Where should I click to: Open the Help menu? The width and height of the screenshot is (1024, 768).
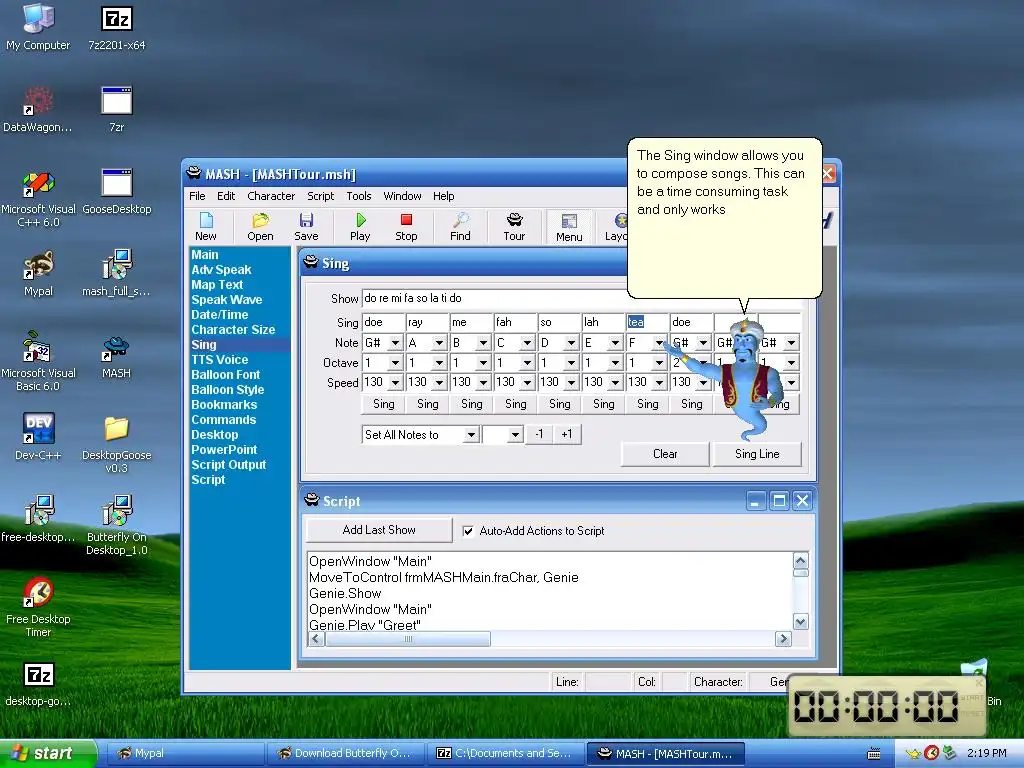click(443, 196)
